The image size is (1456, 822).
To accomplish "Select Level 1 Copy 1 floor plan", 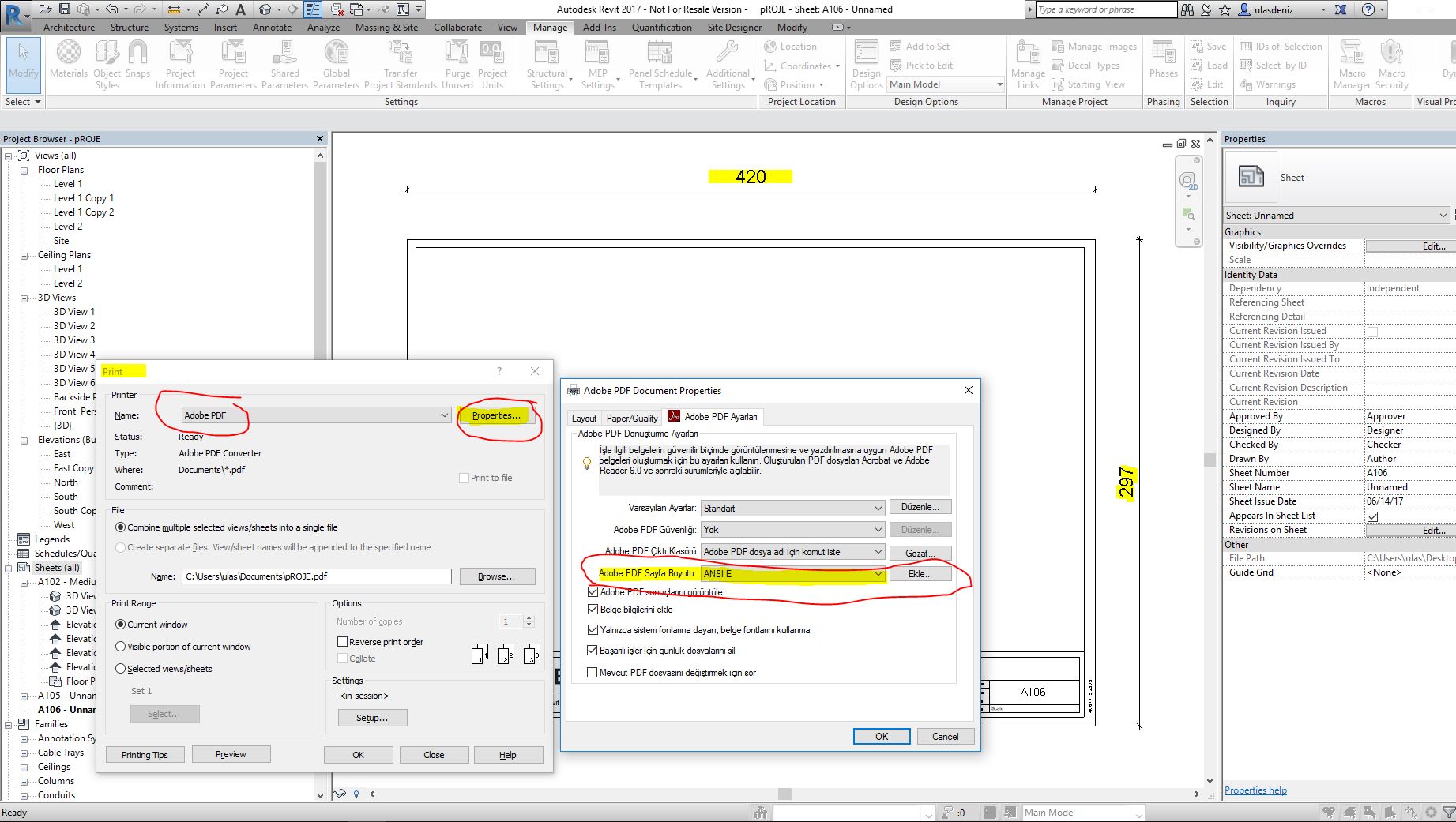I will tap(84, 198).
